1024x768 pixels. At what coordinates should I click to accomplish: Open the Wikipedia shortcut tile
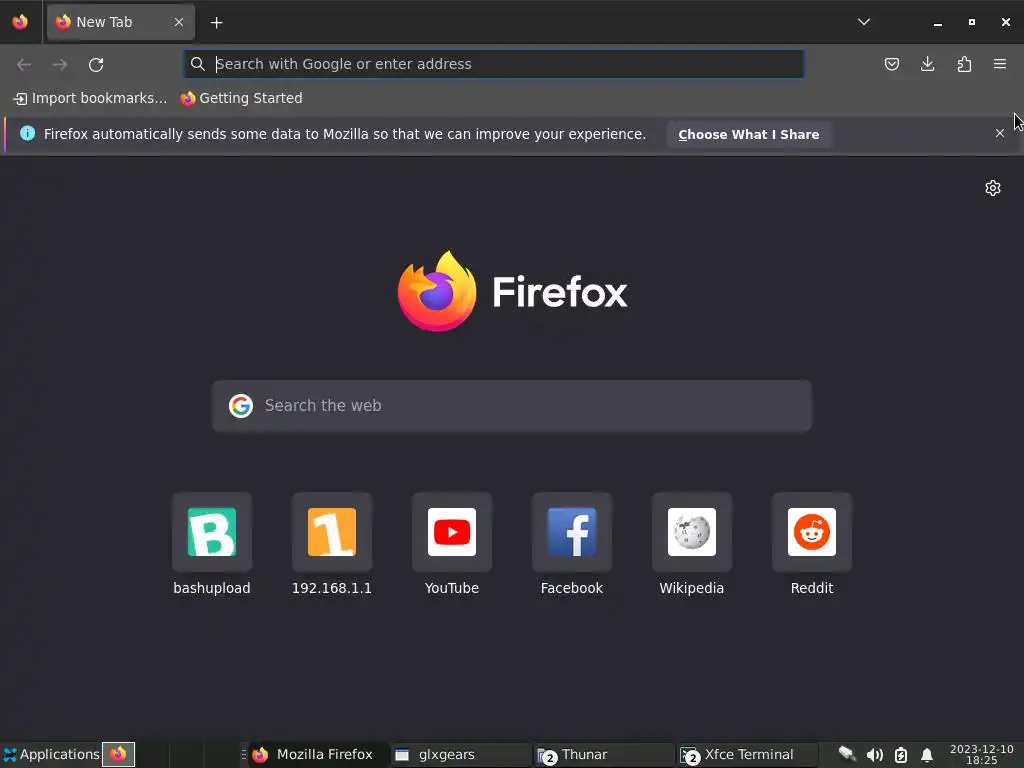(692, 545)
